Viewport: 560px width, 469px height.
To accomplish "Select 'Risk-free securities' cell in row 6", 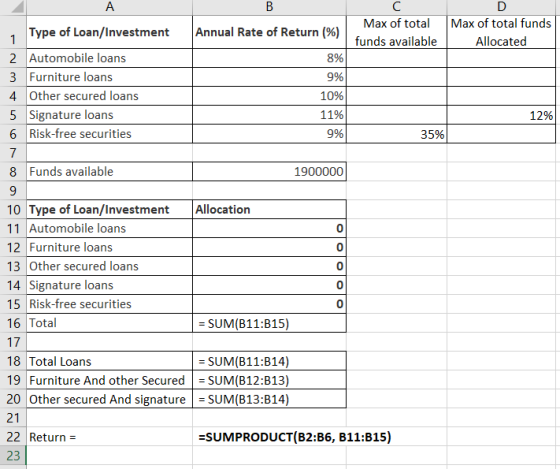I will pyautogui.click(x=110, y=134).
